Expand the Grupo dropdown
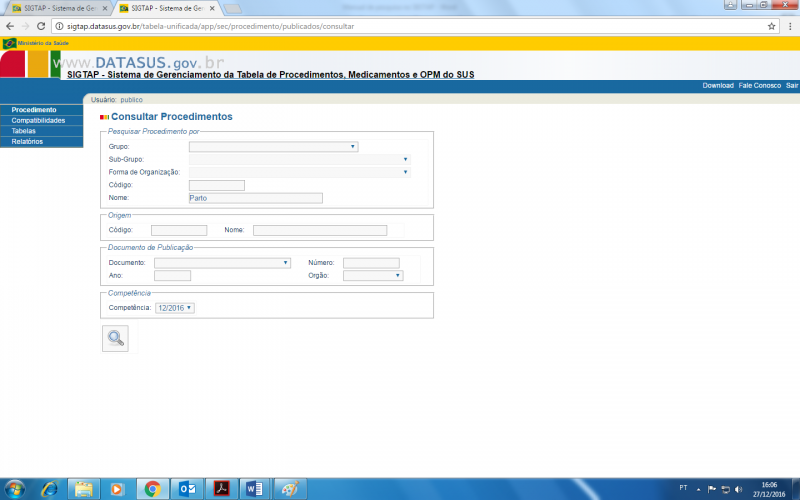The height and width of the screenshot is (500, 800). click(x=273, y=146)
